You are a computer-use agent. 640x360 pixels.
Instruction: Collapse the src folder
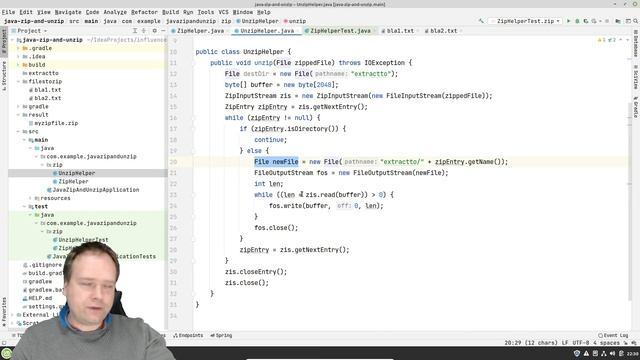[18, 131]
